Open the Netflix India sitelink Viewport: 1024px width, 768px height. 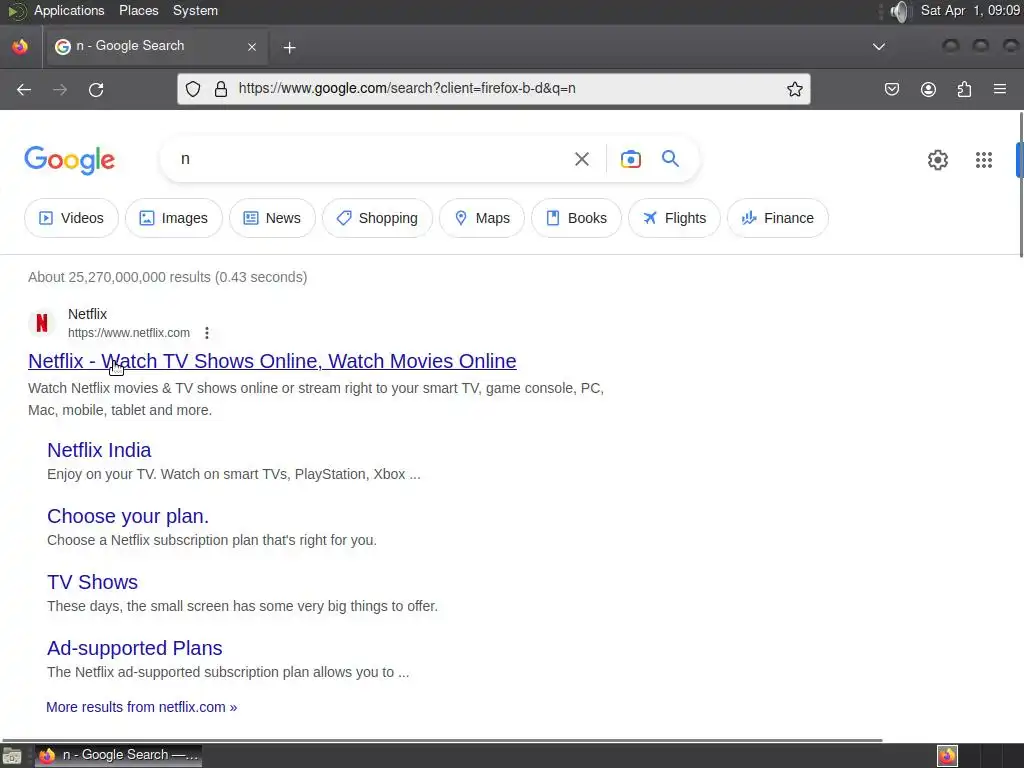99,450
